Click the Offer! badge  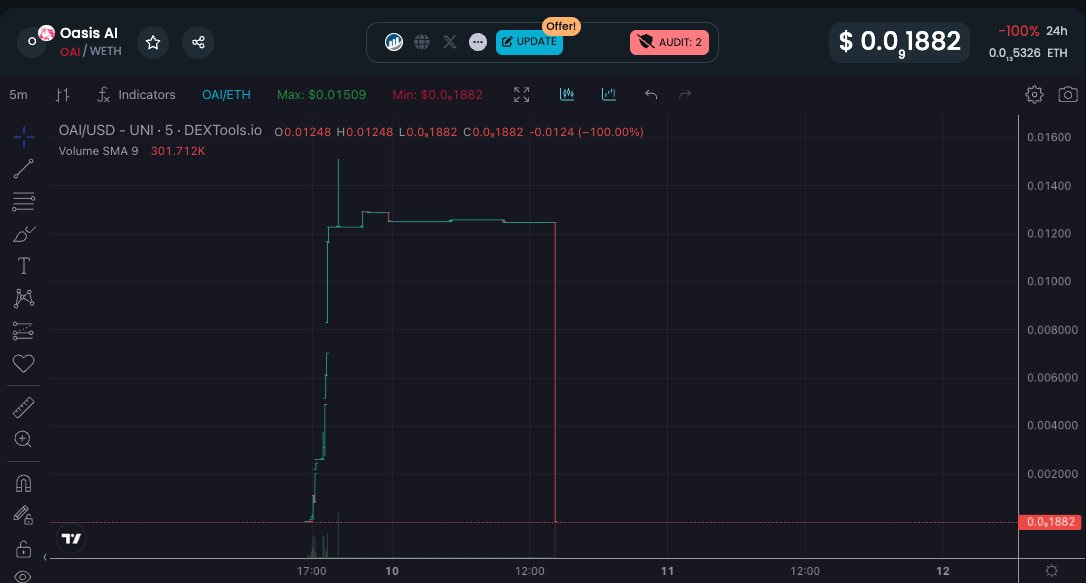[561, 26]
